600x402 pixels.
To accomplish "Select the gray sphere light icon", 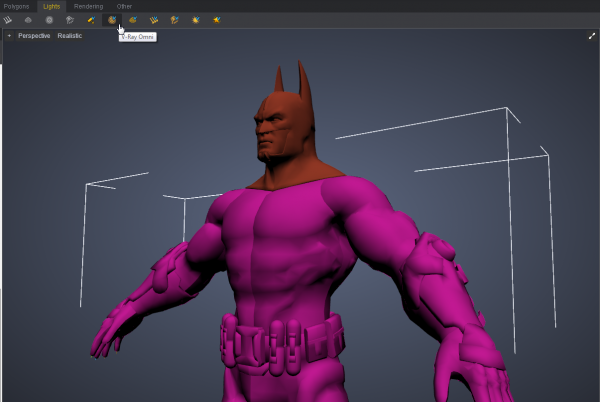I will [49, 19].
